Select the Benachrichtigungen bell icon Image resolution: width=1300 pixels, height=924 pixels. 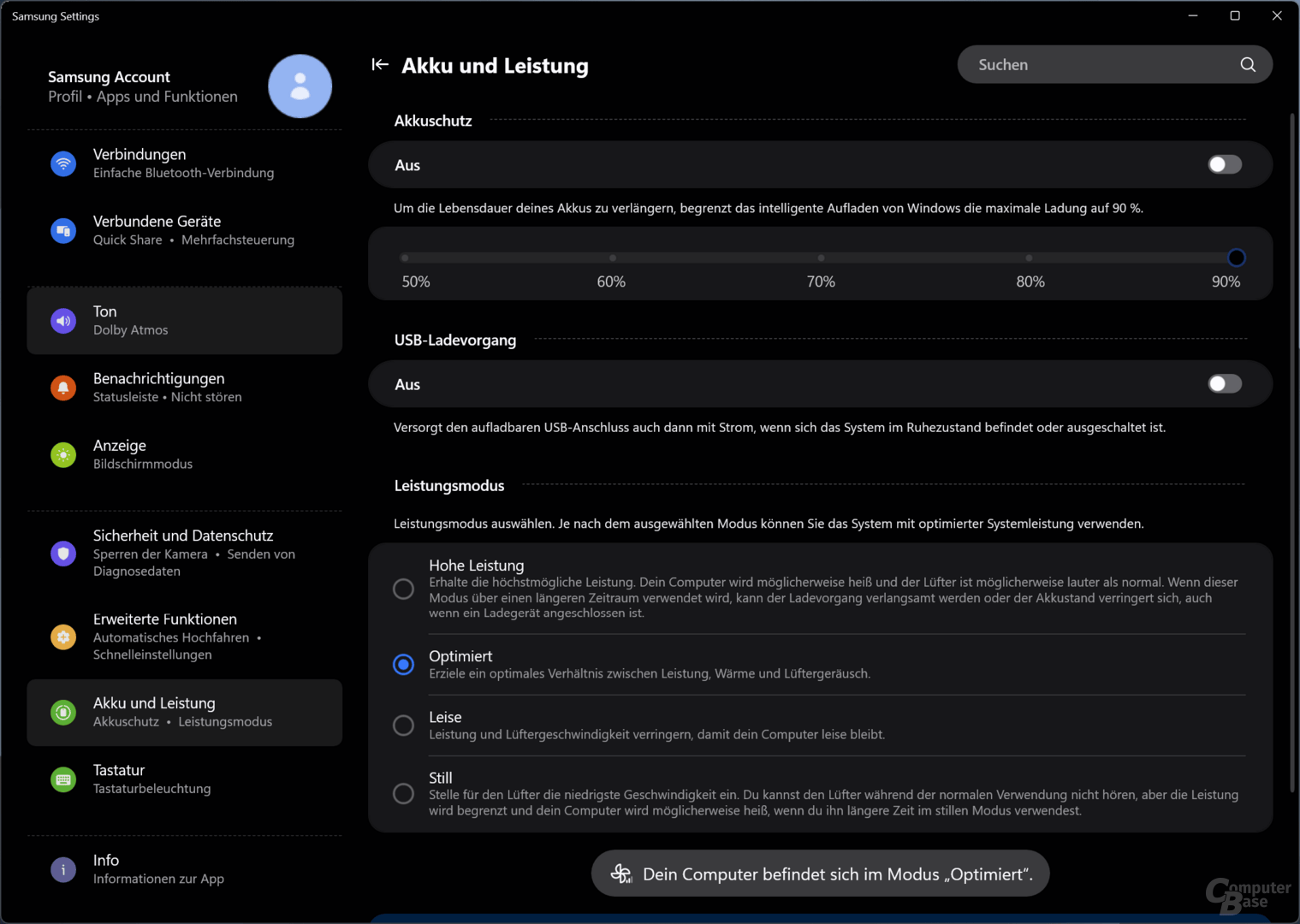pos(63,388)
